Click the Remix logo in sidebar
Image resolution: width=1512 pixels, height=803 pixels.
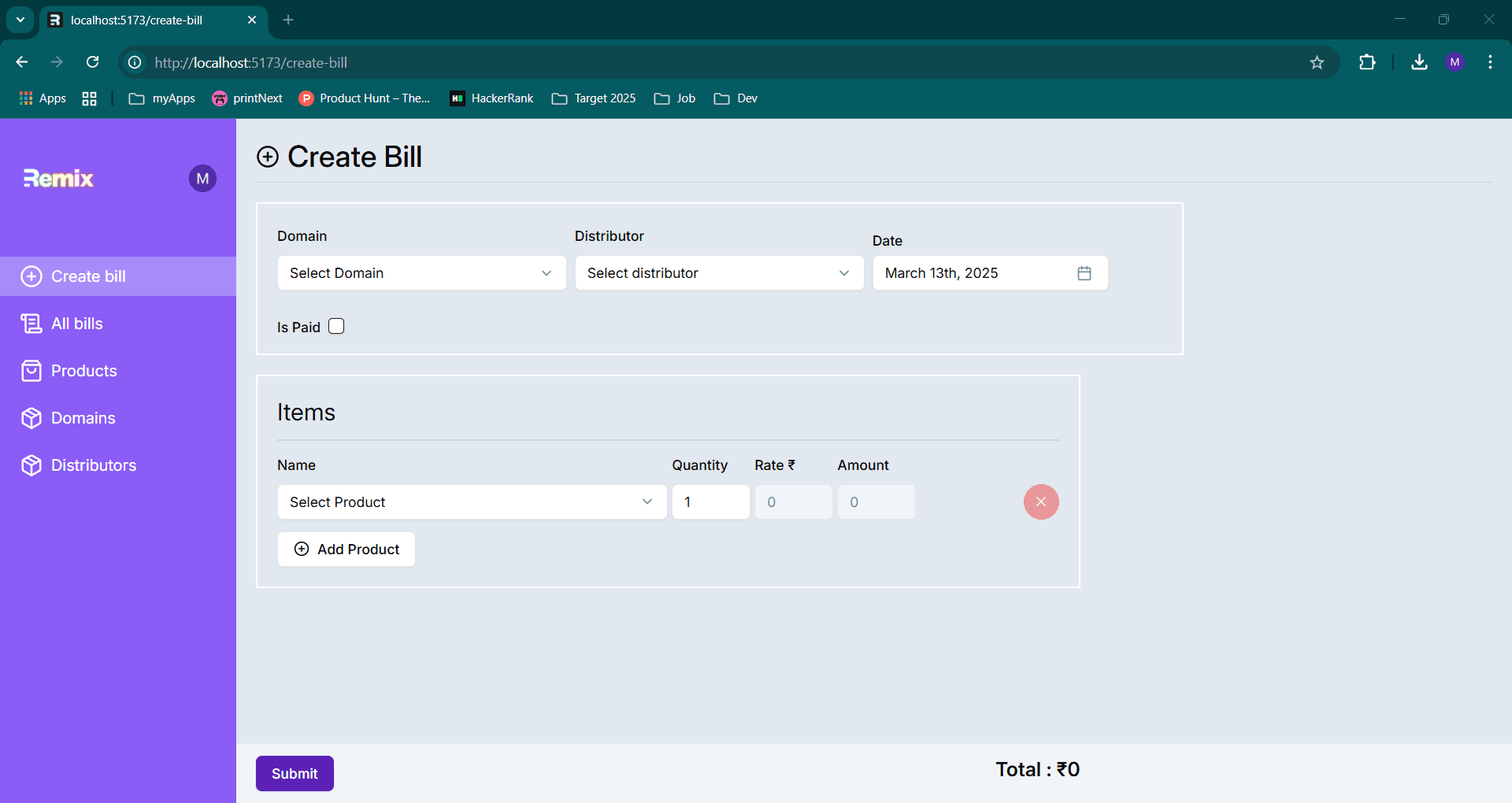(58, 179)
